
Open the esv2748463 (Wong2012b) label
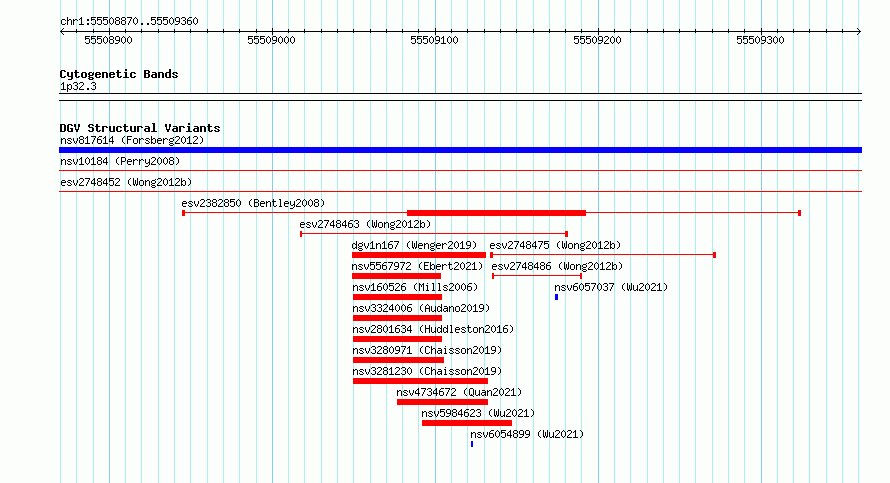point(365,224)
